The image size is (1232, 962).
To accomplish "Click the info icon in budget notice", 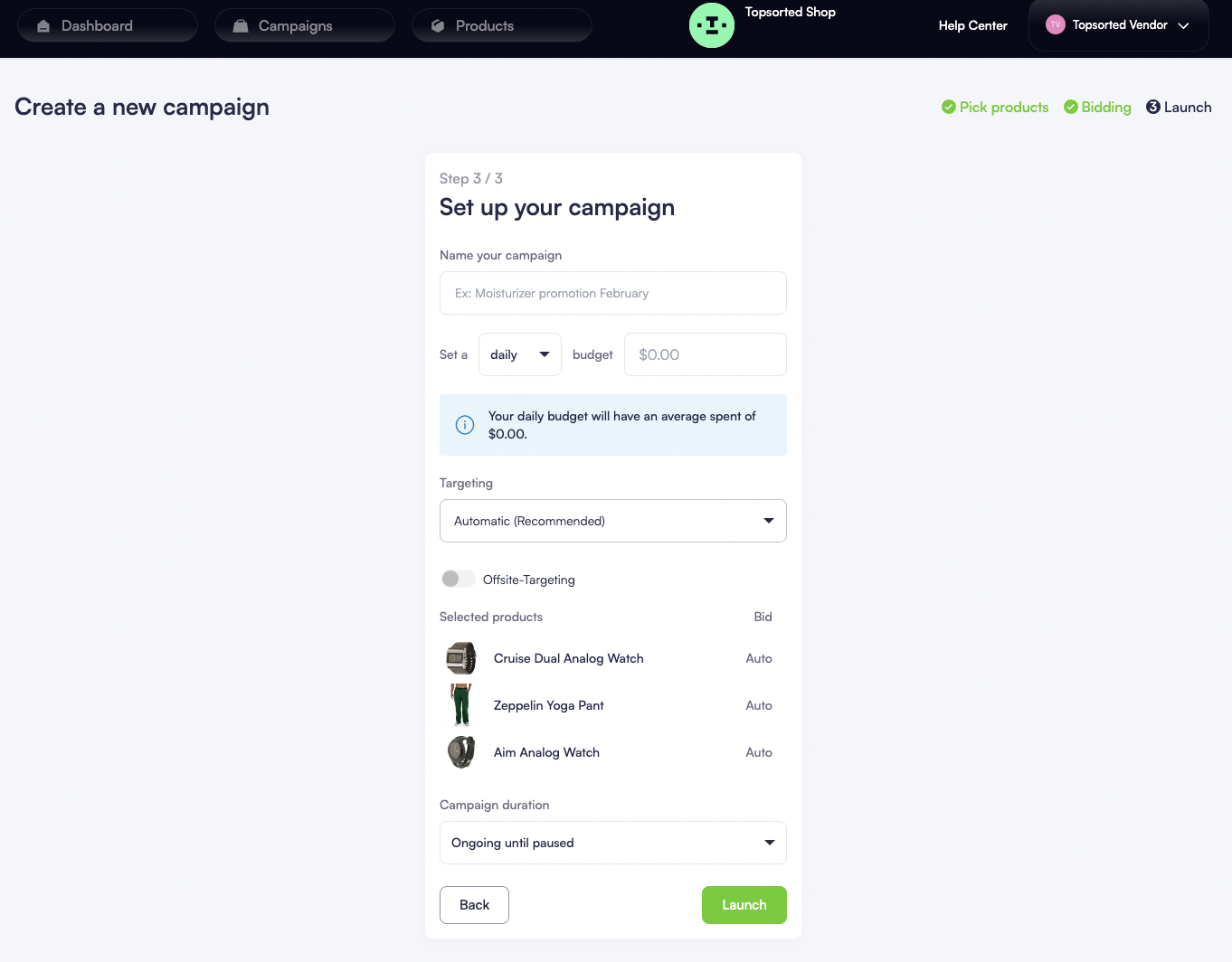I will pos(465,425).
